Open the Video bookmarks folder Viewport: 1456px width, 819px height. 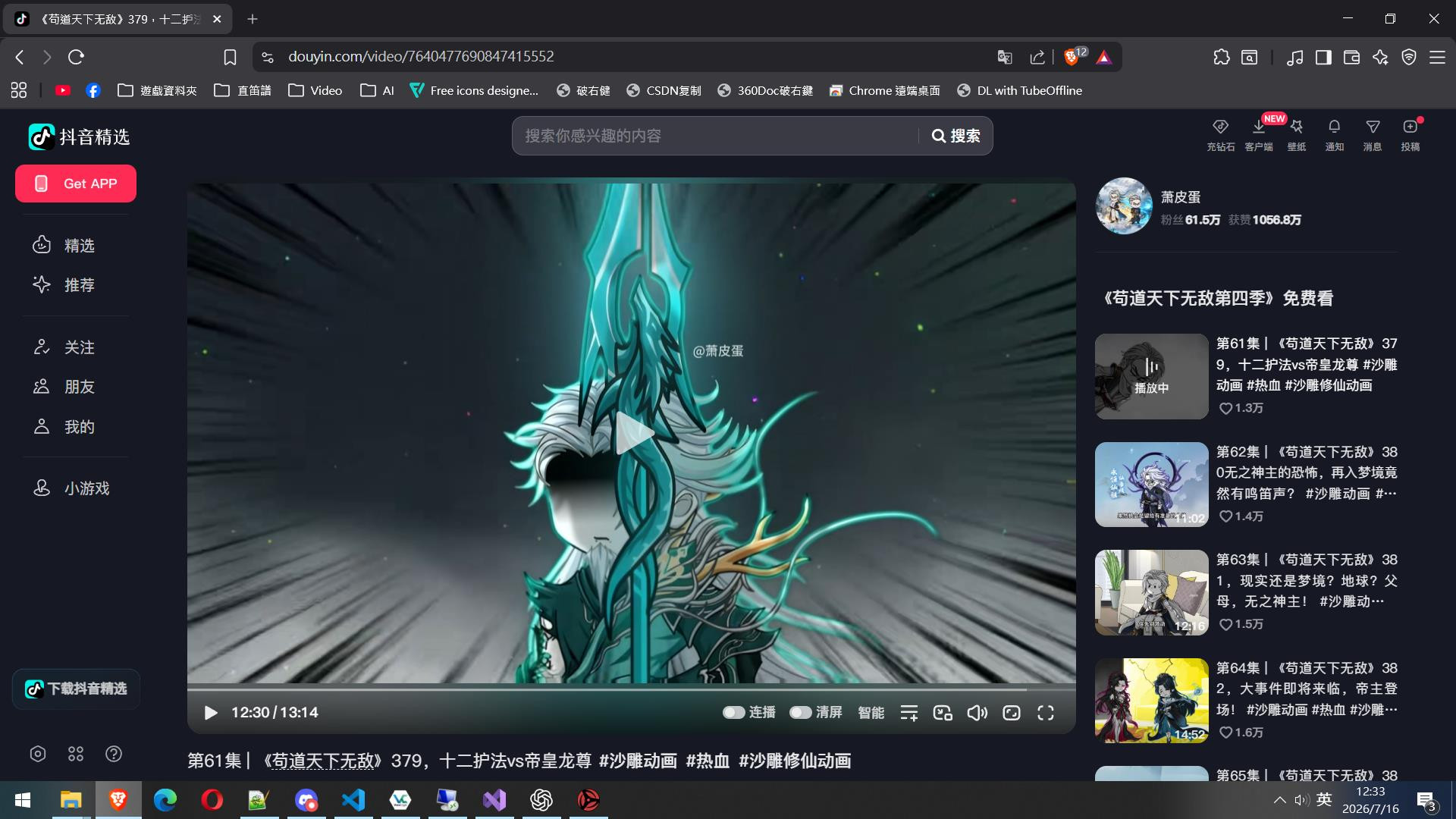point(315,90)
